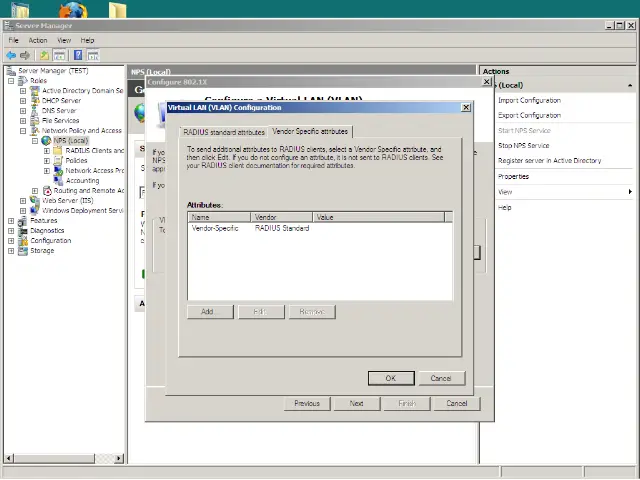Click the Routing and Remote Access icon

(x=47, y=191)
